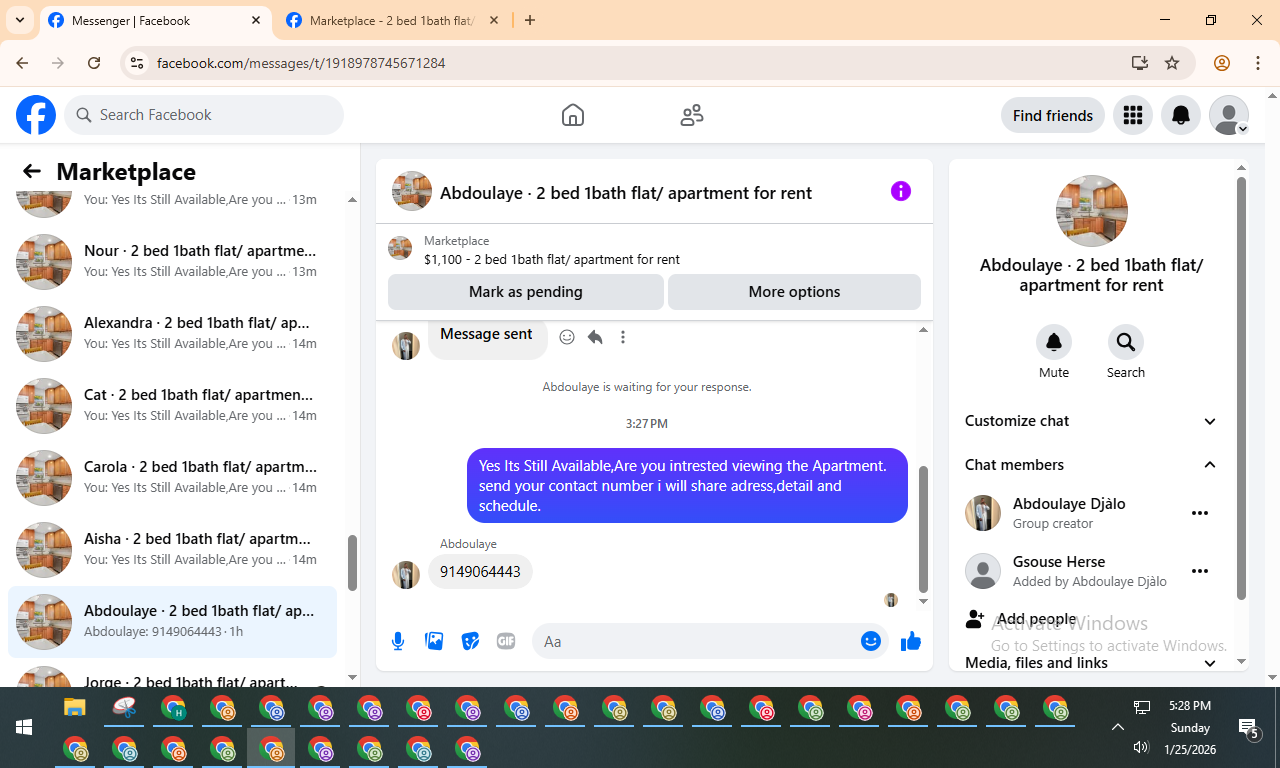Open Aisha's conversation
Viewport: 1280px width, 768px height.
click(172, 549)
